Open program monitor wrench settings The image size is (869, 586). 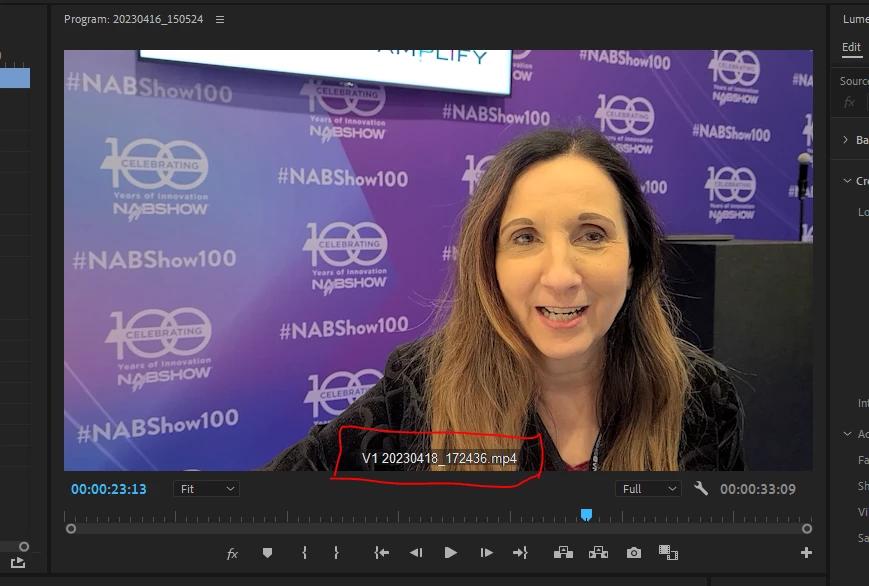[x=701, y=488]
